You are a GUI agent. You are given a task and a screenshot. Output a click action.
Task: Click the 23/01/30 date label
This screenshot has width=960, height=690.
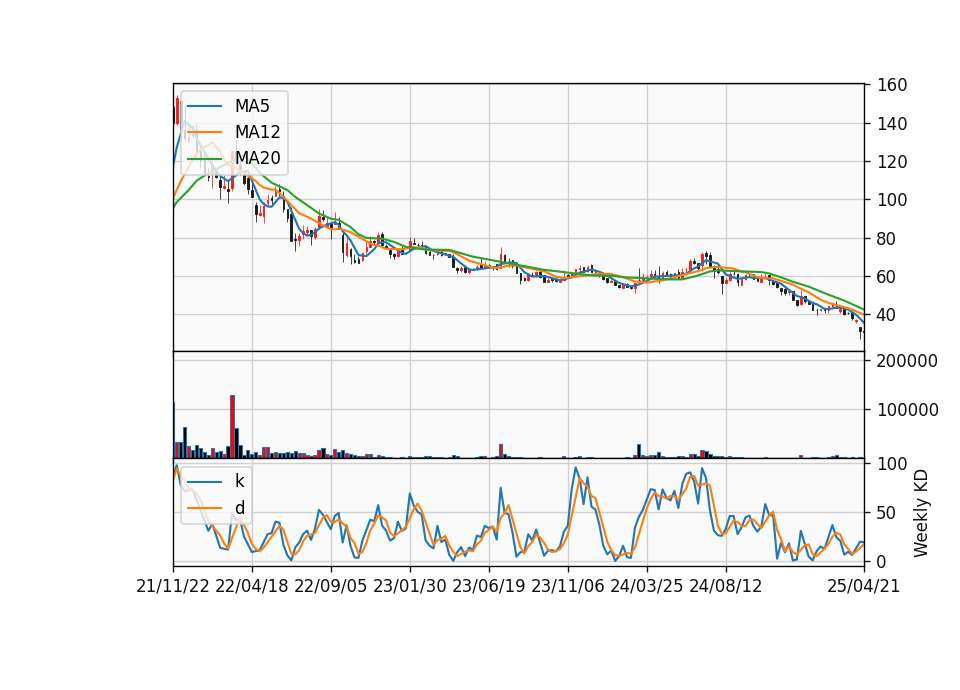point(410,586)
